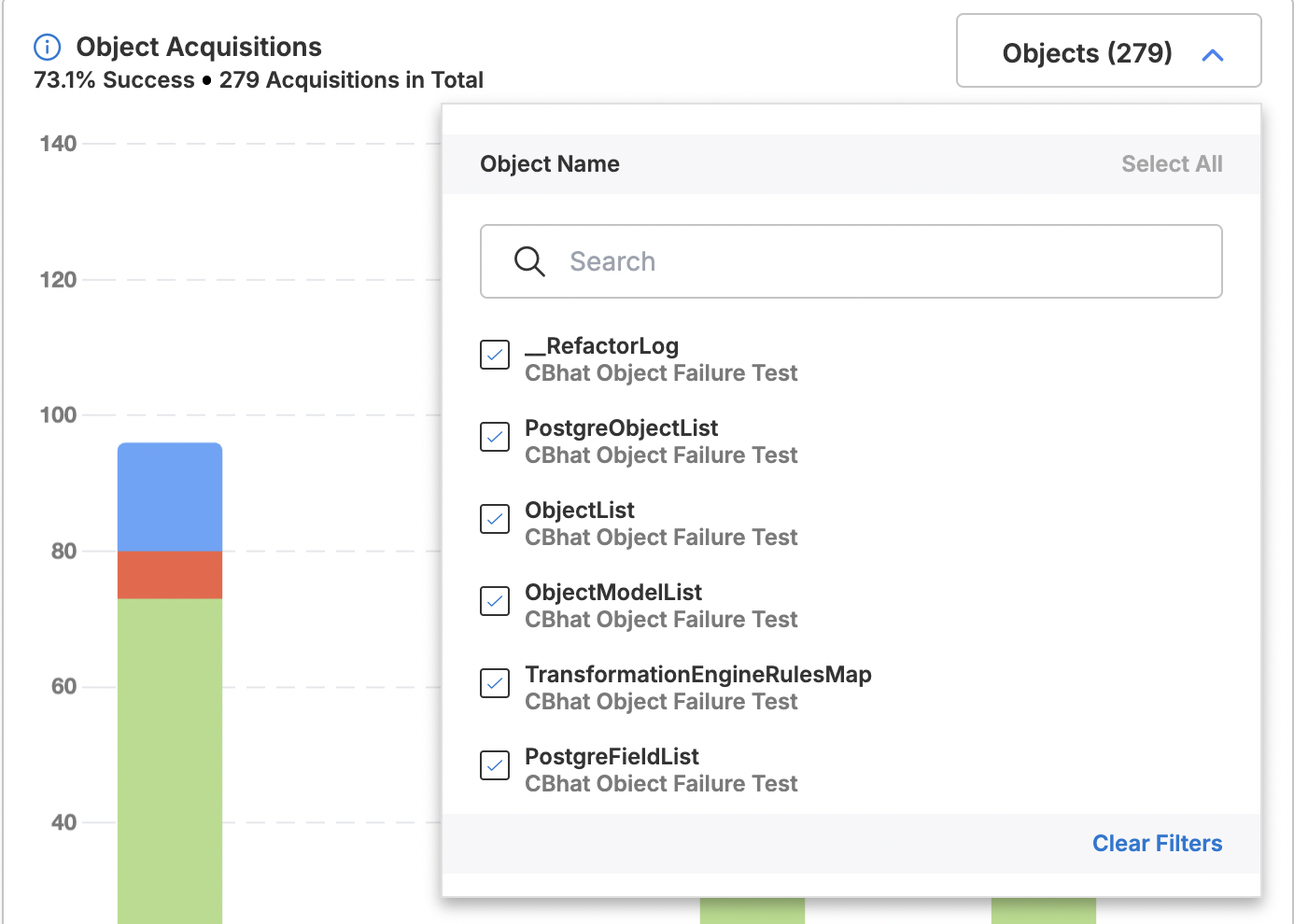Uncheck the __RefactorLog checkbox
Screen dimensions: 1294x924
pyautogui.click(x=495, y=355)
